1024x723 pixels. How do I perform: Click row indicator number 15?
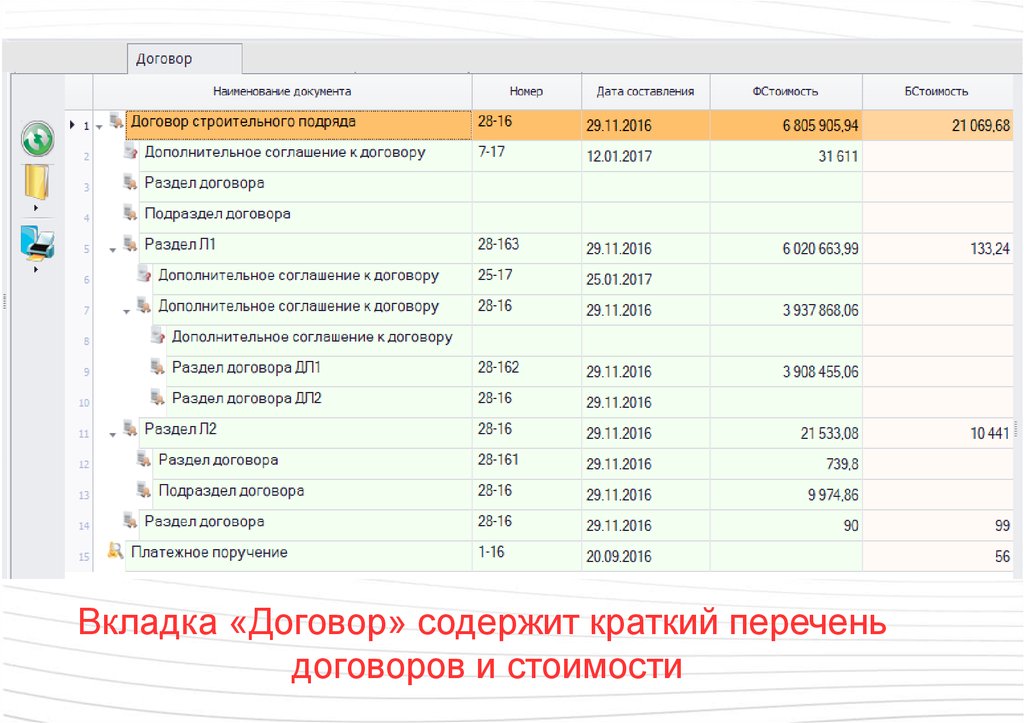click(x=84, y=557)
